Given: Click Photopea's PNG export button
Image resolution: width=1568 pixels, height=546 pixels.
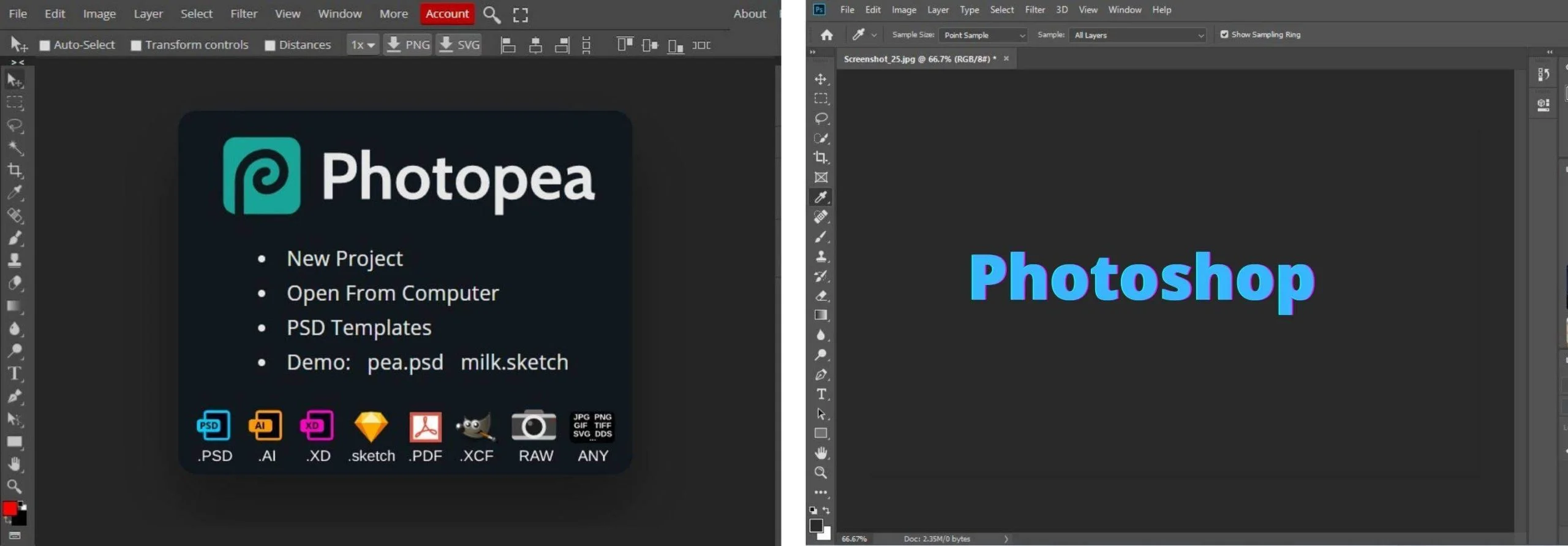Looking at the screenshot, I should (x=408, y=45).
